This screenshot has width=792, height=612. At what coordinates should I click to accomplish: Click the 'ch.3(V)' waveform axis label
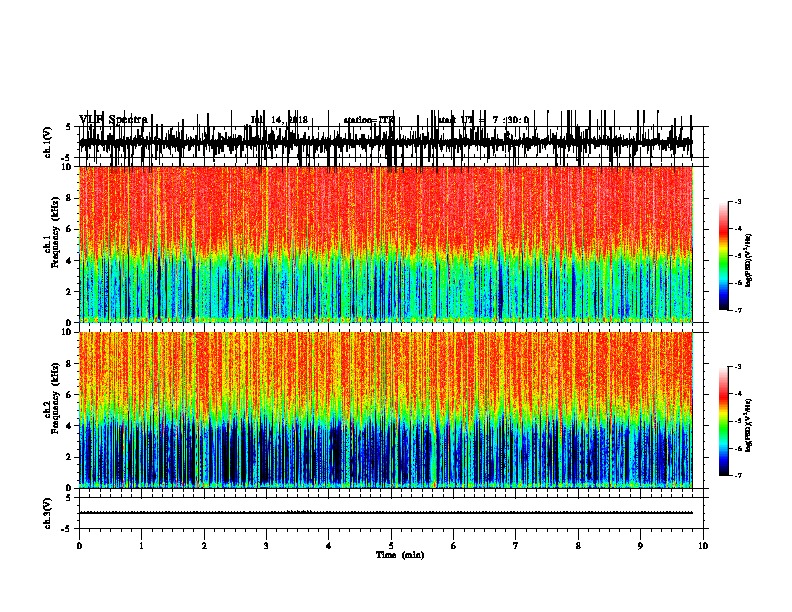48,513
